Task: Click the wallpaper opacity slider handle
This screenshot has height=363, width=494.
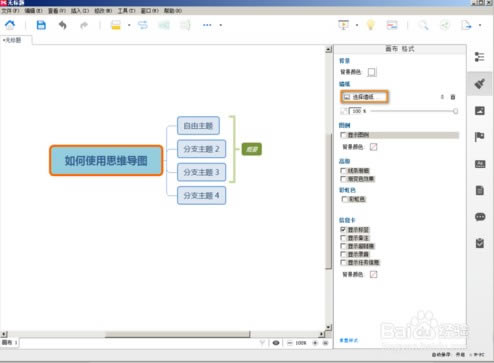Action: click(x=455, y=111)
